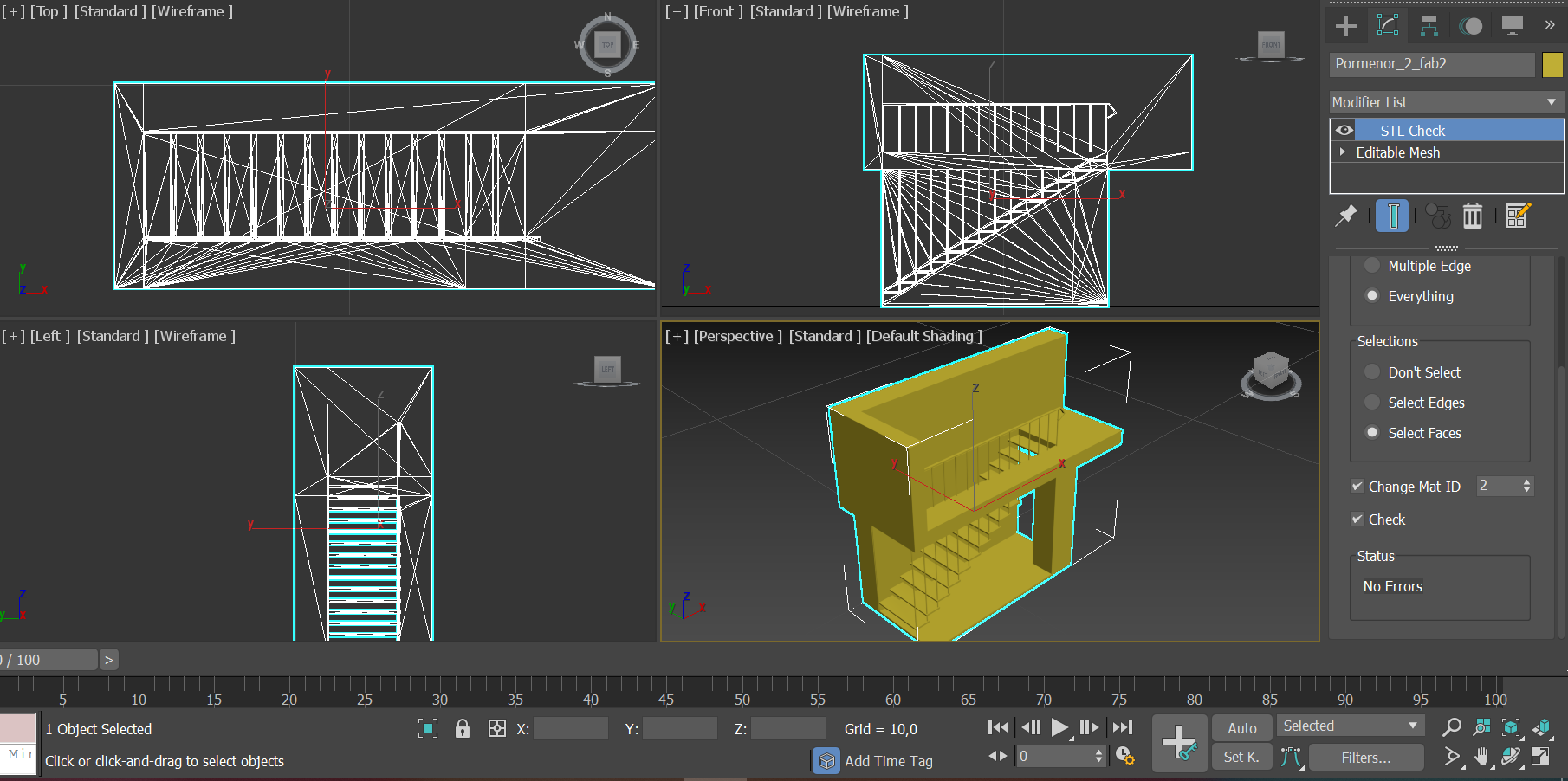Open the Motion command panel tab
Viewport: 1568px width, 781px height.
pyautogui.click(x=1471, y=26)
